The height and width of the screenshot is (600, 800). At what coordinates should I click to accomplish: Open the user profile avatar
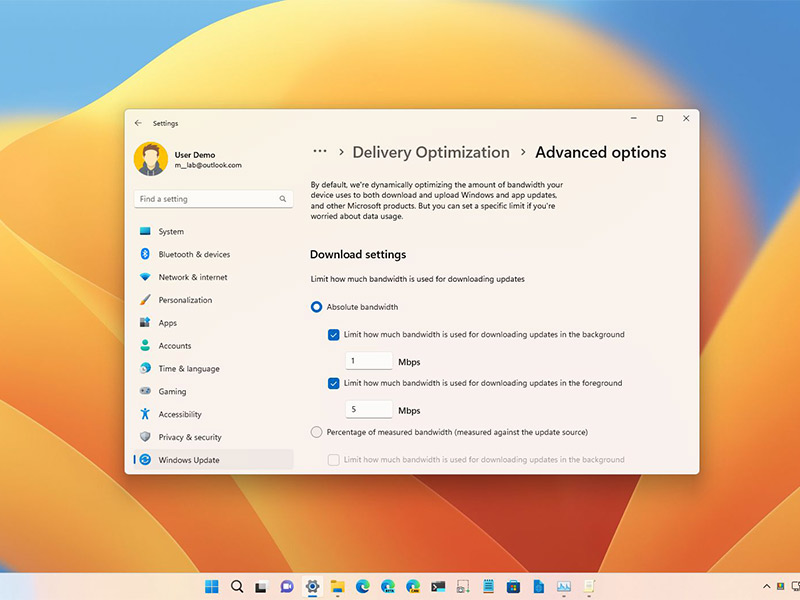(x=151, y=159)
